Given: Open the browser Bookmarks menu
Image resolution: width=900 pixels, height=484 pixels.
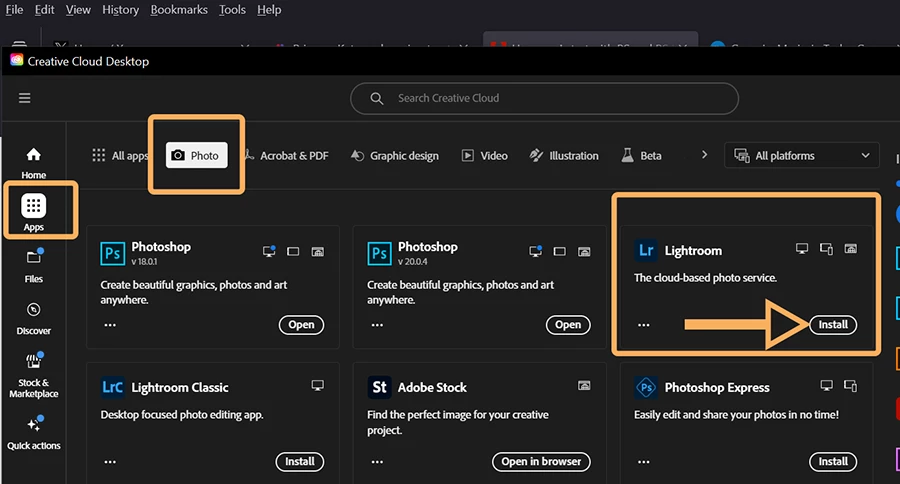Looking at the screenshot, I should tap(179, 10).
